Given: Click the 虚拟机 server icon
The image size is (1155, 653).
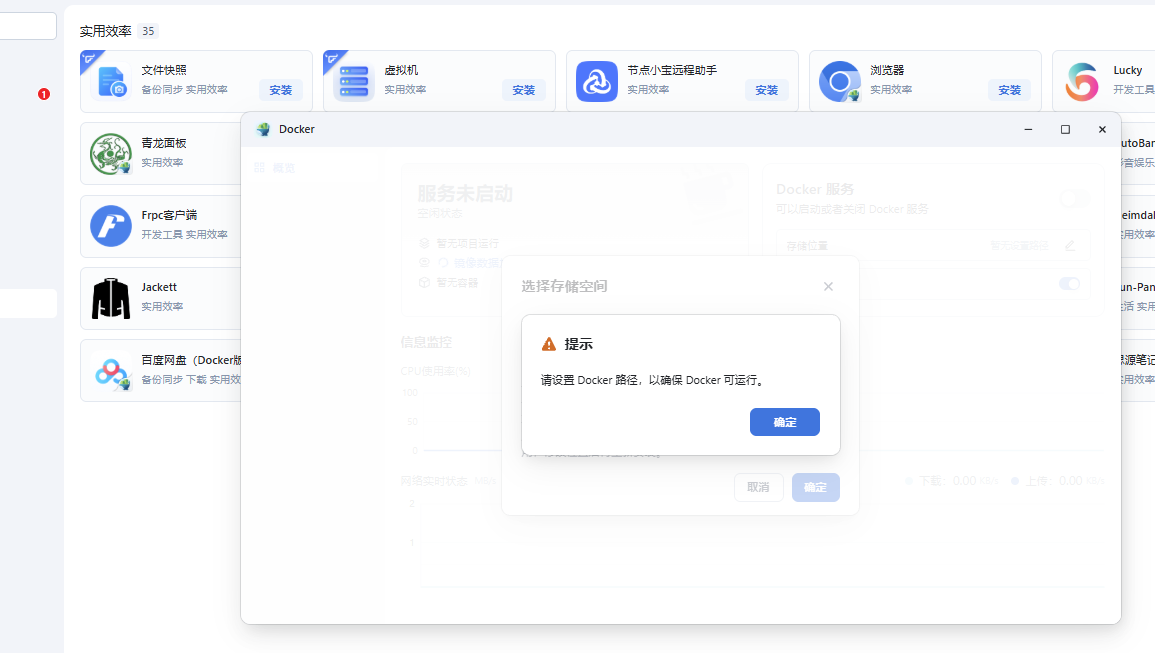Looking at the screenshot, I should point(354,82).
